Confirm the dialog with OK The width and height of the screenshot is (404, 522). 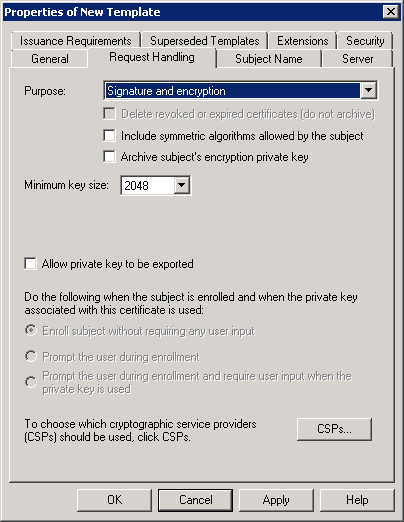(x=114, y=500)
